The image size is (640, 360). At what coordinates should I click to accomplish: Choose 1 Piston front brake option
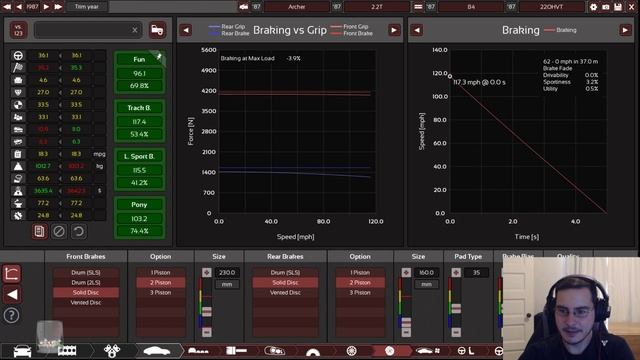point(160,272)
